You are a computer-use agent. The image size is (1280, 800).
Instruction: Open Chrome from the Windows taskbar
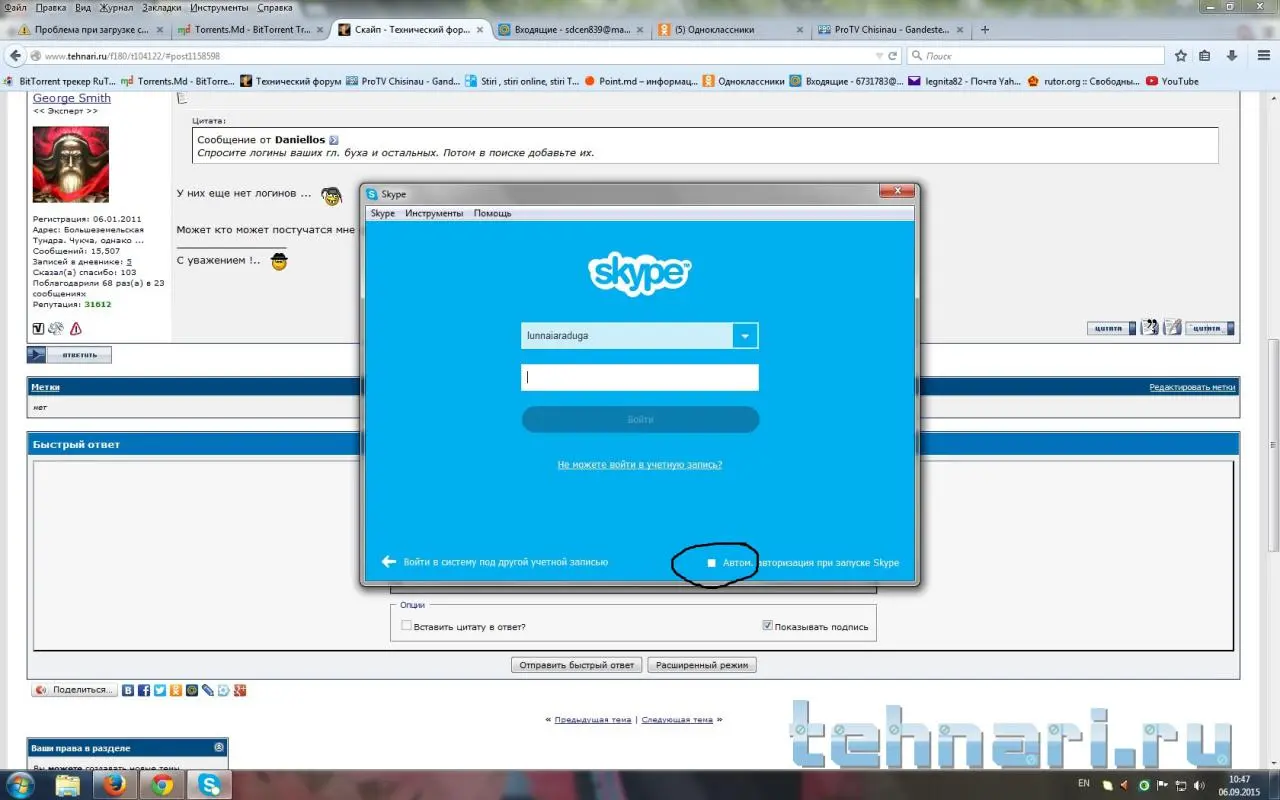tap(162, 785)
